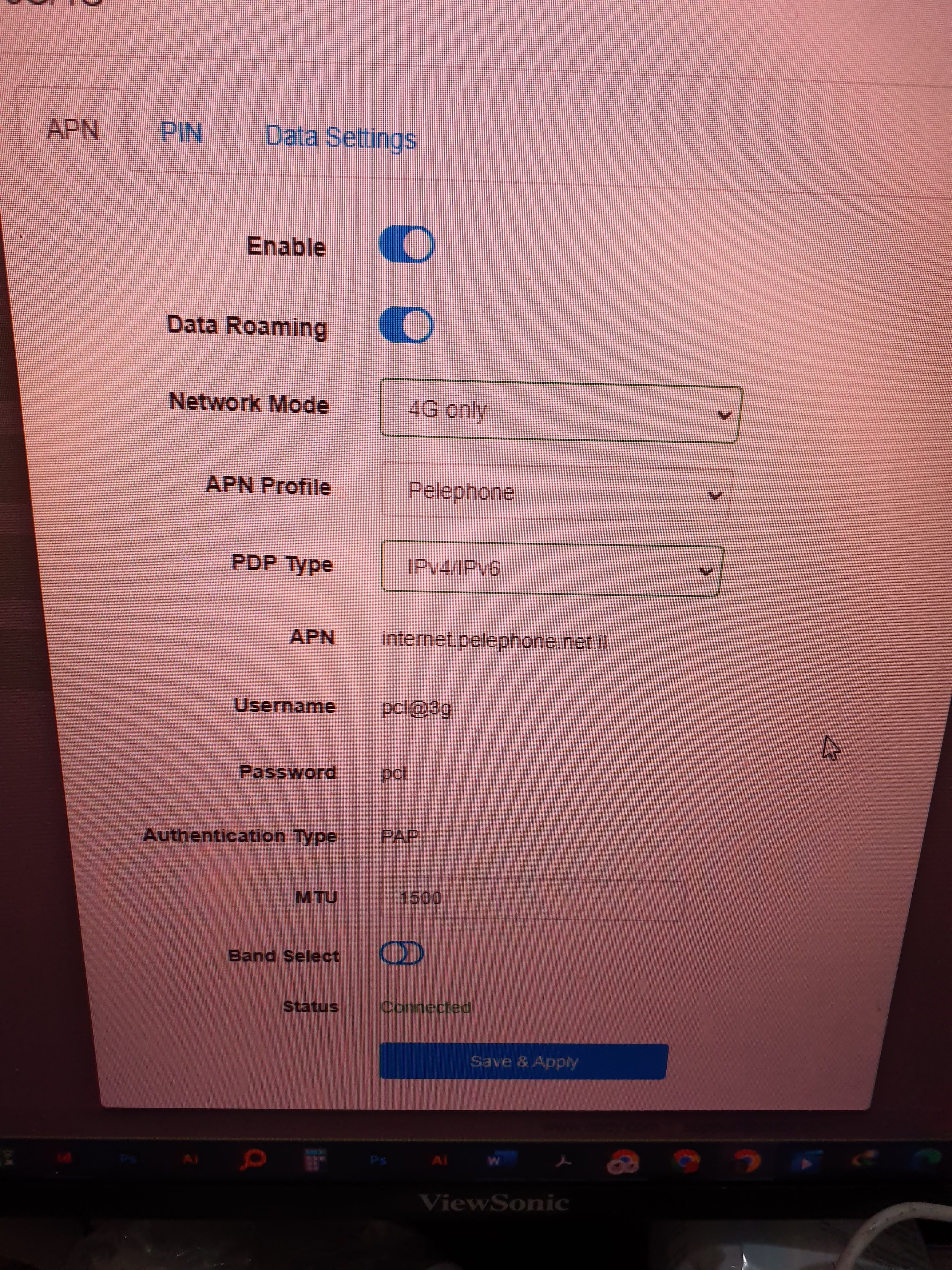Click the username value pcl@3g
The width and height of the screenshot is (952, 1270).
[417, 709]
